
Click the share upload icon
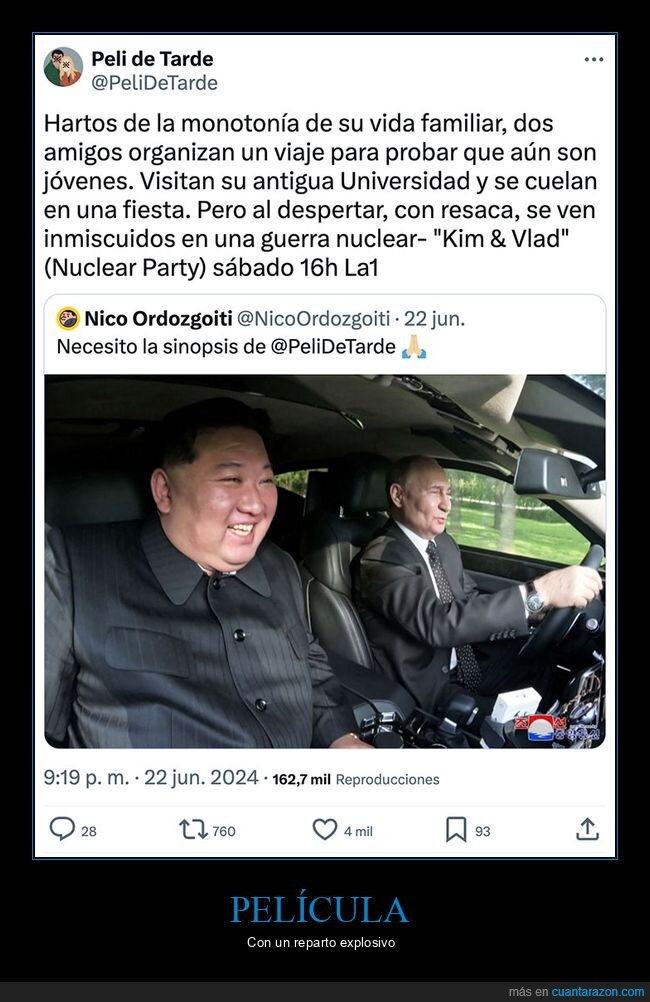[587, 829]
